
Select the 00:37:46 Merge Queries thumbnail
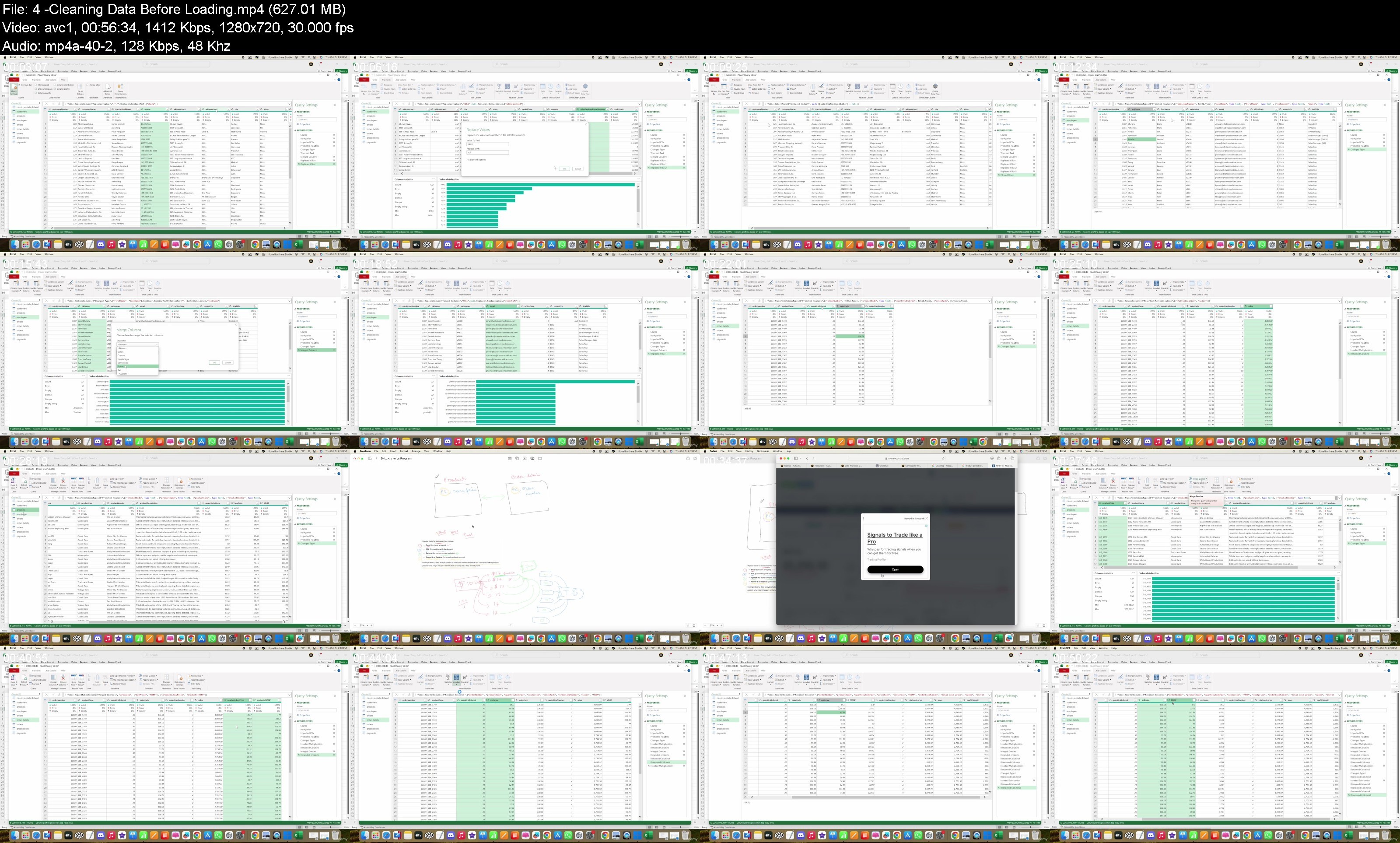coord(1225,548)
